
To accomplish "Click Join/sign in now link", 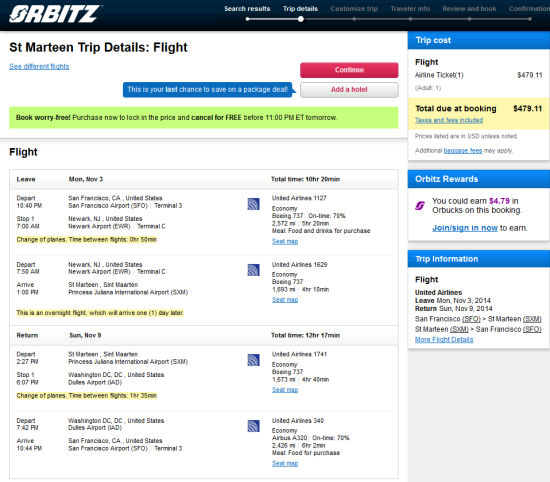I will [x=465, y=228].
